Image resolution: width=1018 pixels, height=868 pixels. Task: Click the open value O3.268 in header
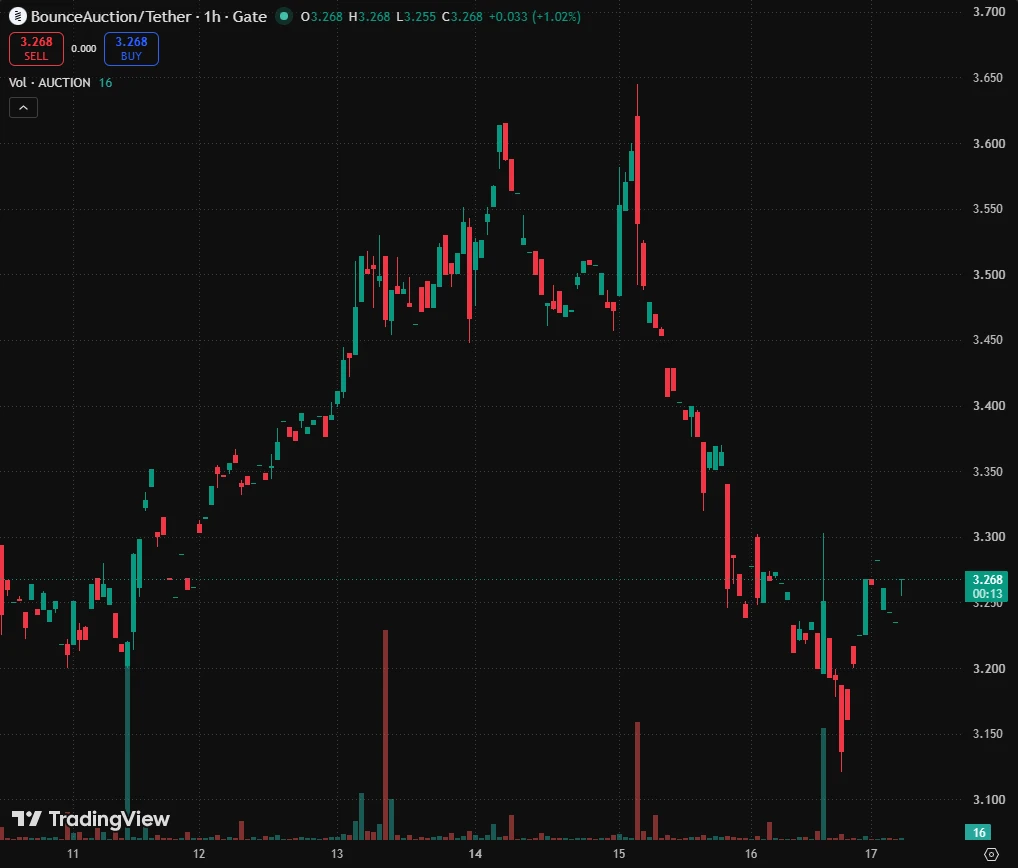point(321,17)
